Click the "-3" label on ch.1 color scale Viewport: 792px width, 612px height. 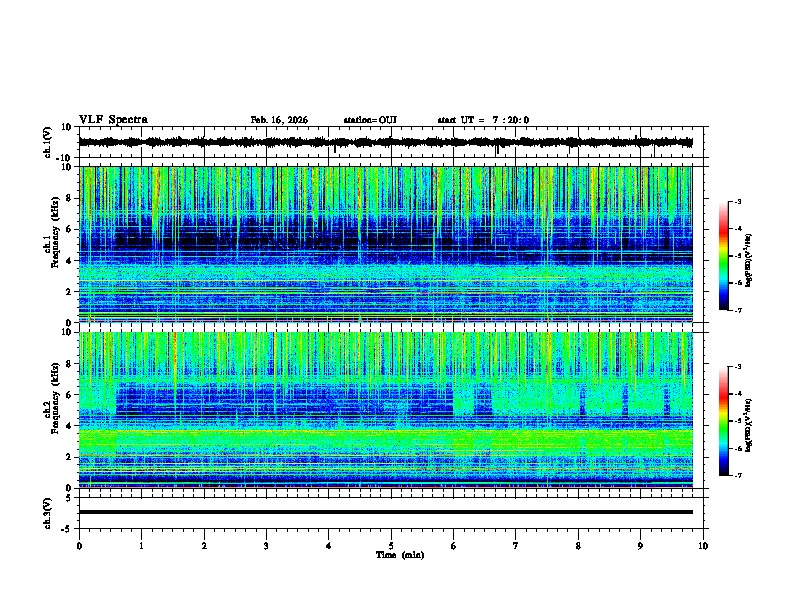[737, 201]
